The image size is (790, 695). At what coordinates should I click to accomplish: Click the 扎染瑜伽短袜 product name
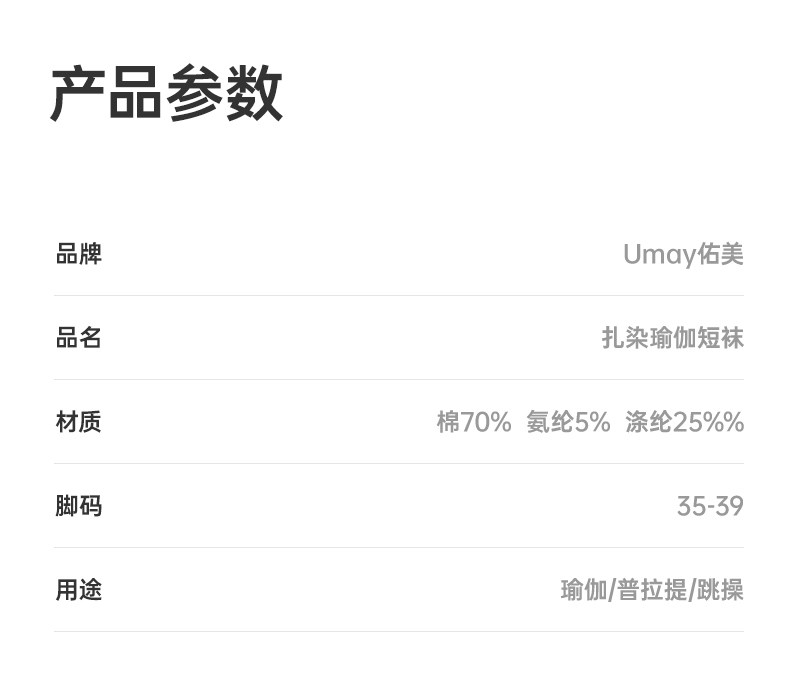[x=672, y=338]
